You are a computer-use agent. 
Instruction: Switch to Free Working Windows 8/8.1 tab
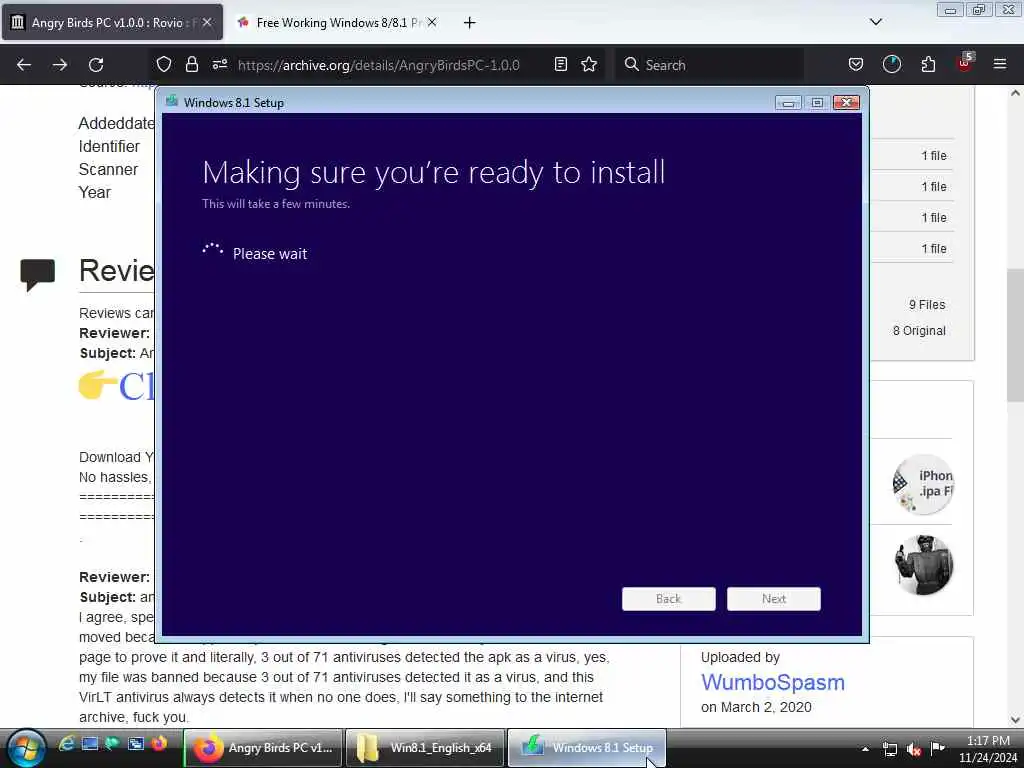(x=336, y=22)
